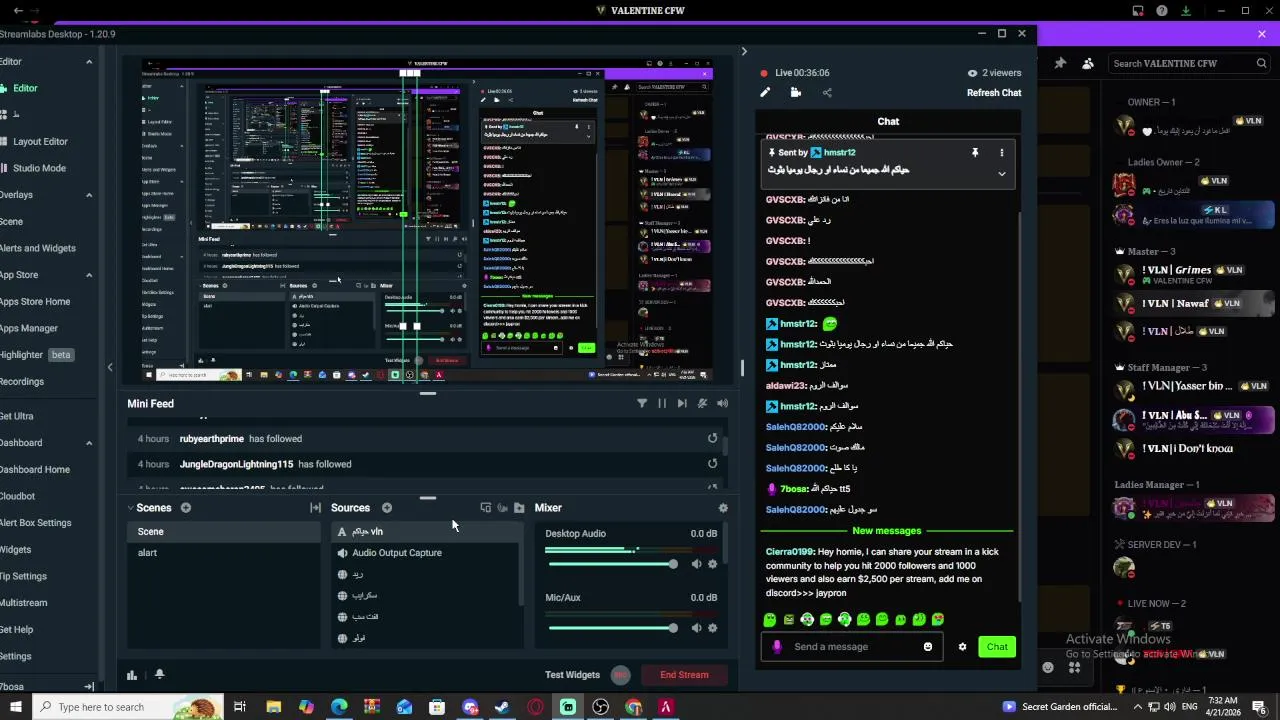Collapse the Scenes panel chevron
This screenshot has width=1280, height=720.
click(130, 508)
